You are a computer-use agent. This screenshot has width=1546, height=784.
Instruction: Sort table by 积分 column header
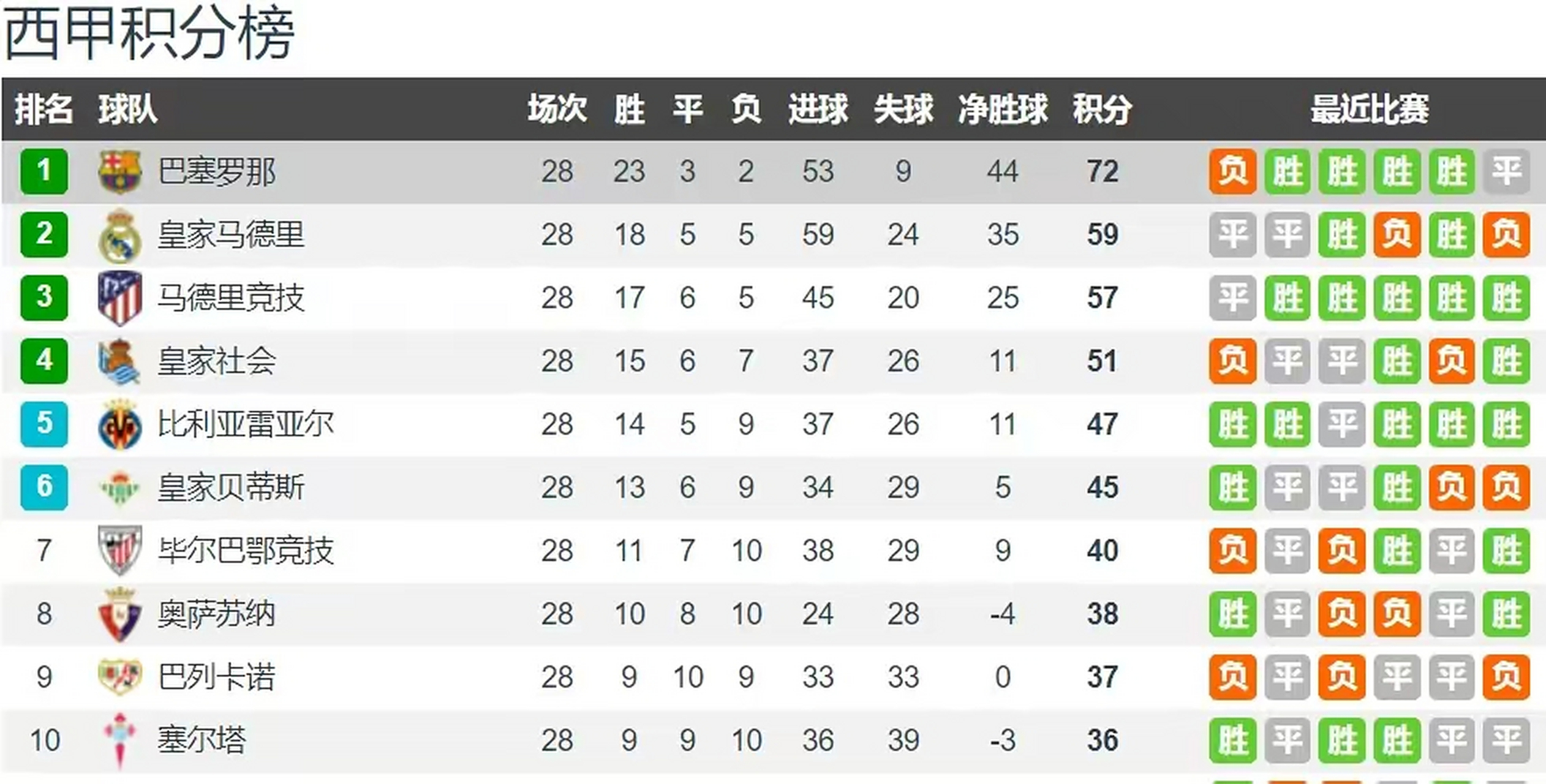pyautogui.click(x=1102, y=110)
